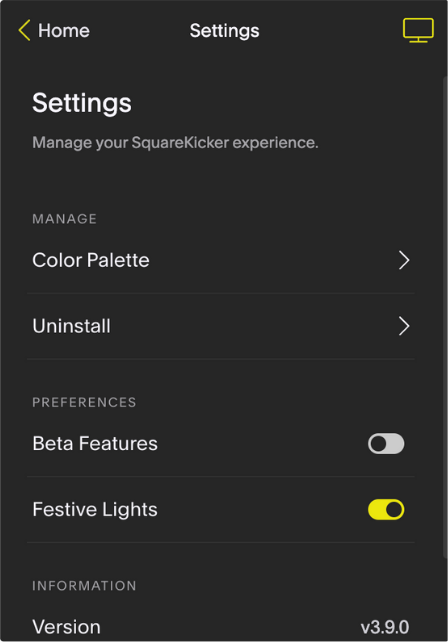Open the Color Palette settings row

(x=221, y=260)
